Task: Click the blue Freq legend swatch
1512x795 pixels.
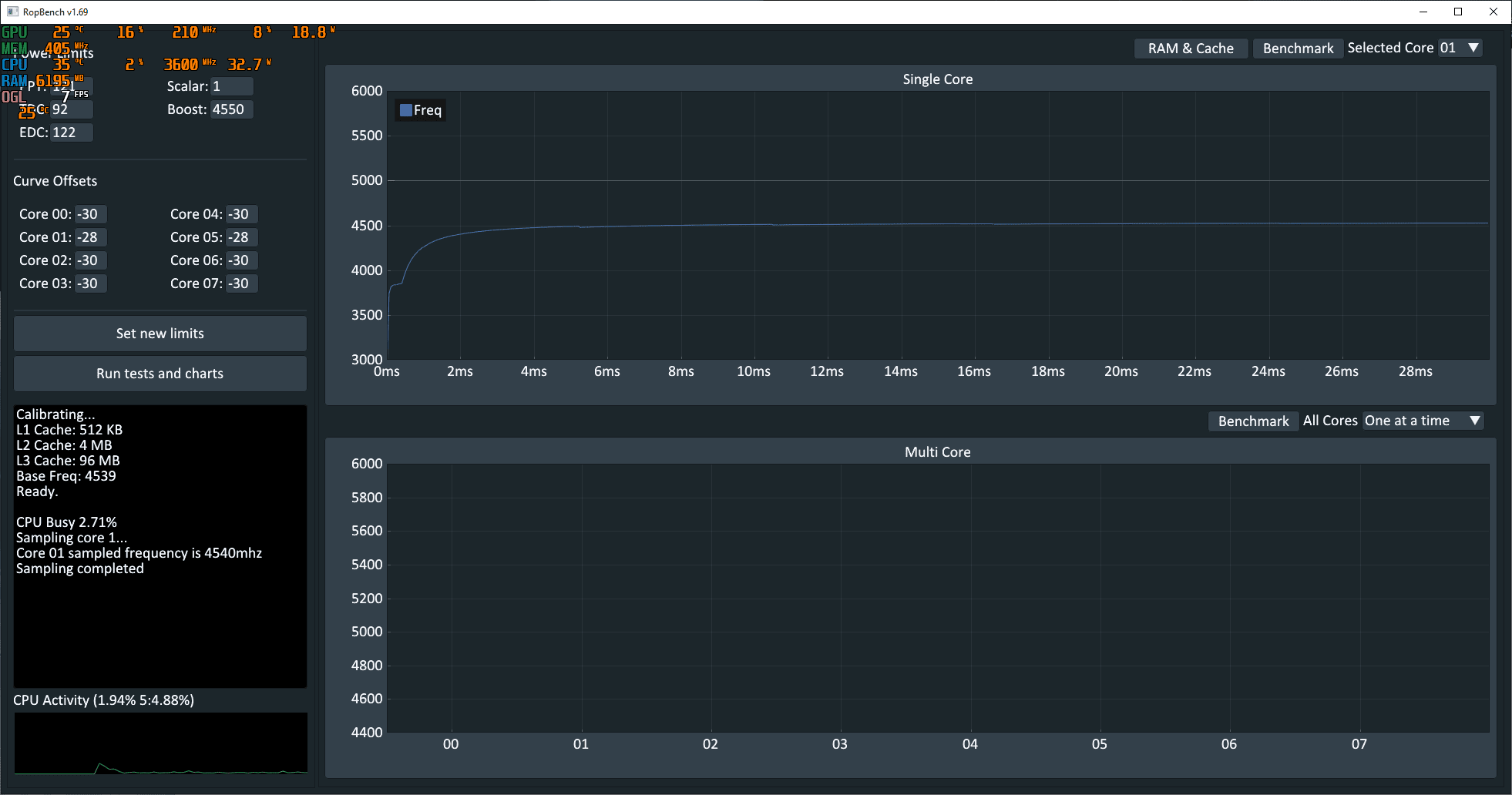Action: (x=406, y=110)
